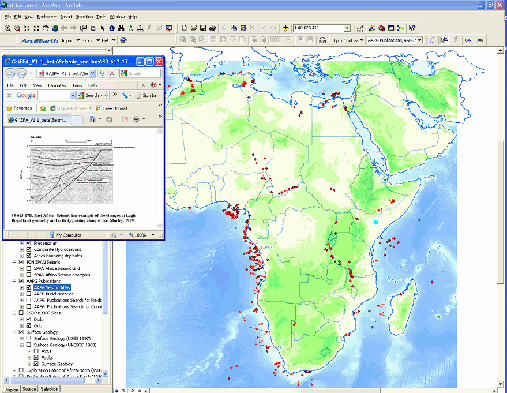Print the map using the printer icon
The image size is (507, 393).
(x=213, y=29)
